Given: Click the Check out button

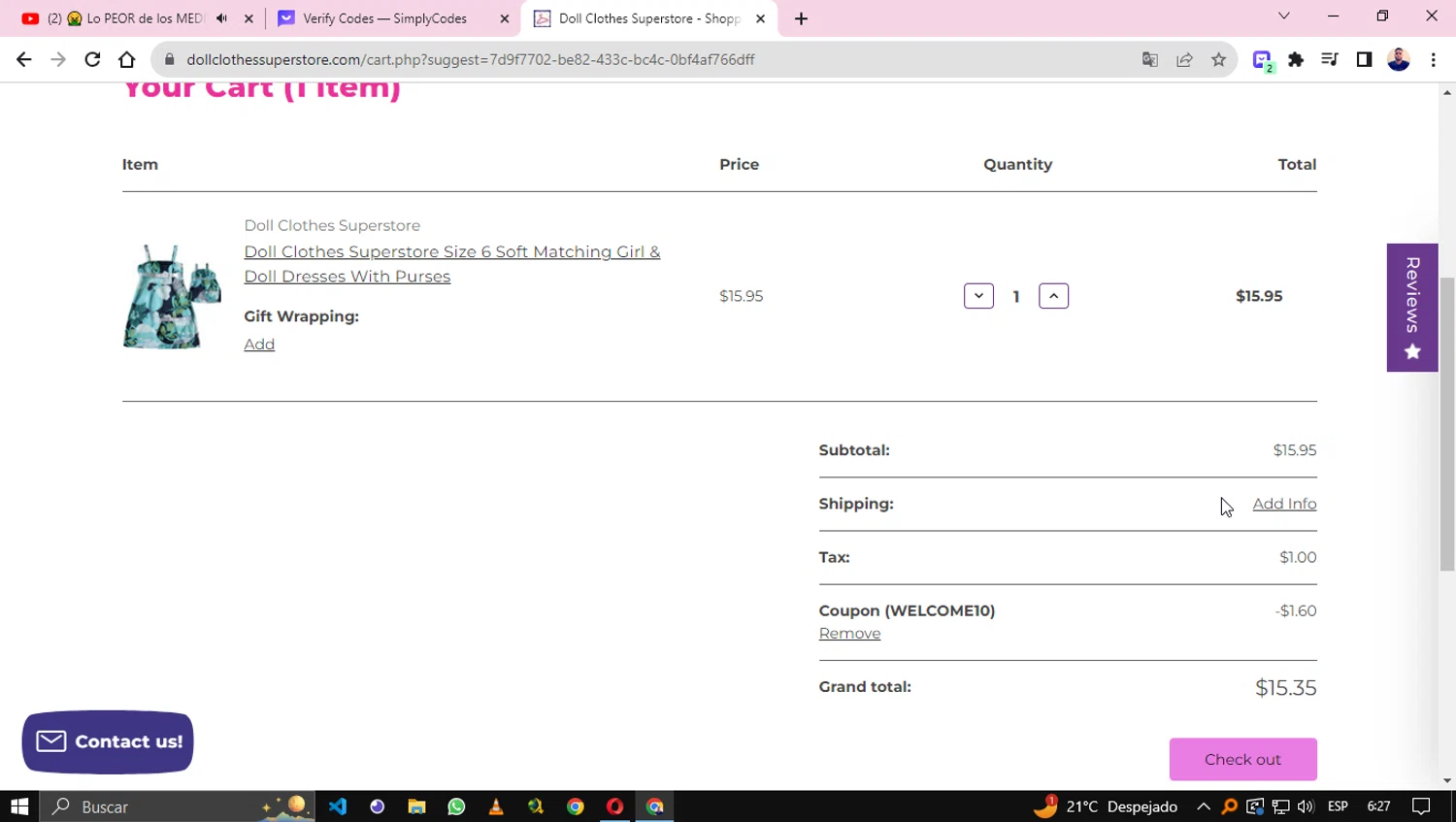Looking at the screenshot, I should (1242, 759).
